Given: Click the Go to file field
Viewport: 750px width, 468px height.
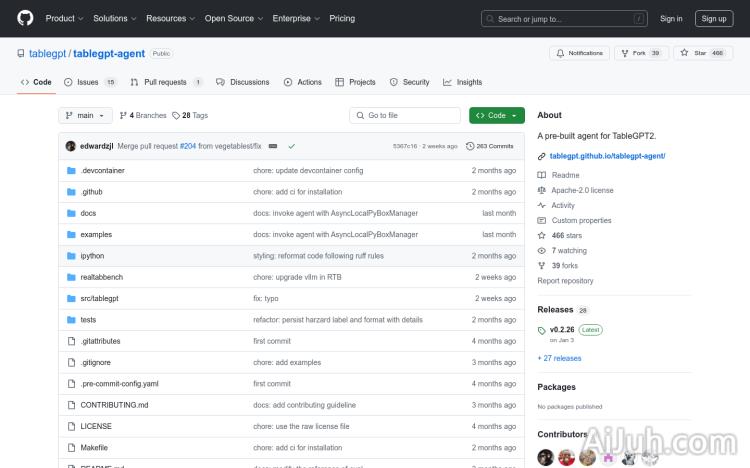Looking at the screenshot, I should click(405, 115).
